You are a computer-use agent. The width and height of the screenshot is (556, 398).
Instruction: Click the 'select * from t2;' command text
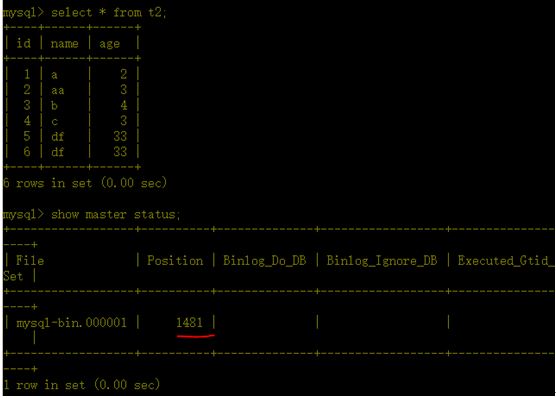point(109,13)
